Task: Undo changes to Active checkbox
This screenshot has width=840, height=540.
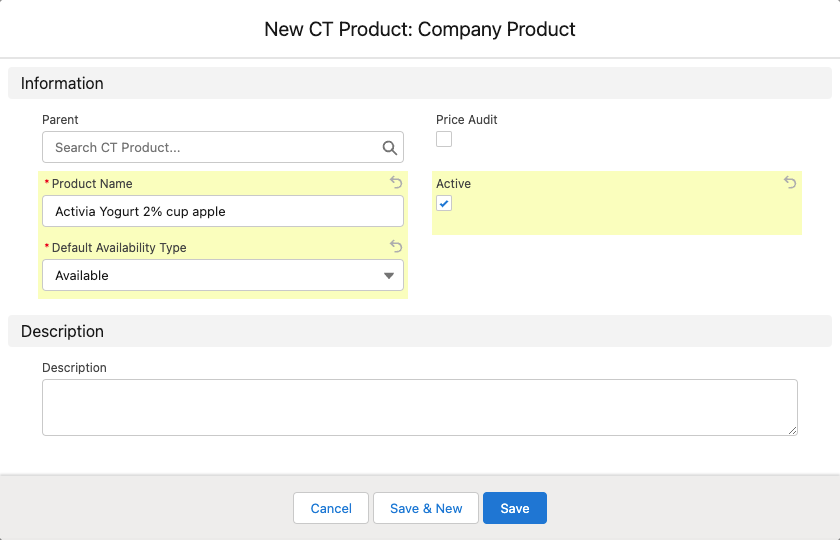Action: tap(790, 183)
